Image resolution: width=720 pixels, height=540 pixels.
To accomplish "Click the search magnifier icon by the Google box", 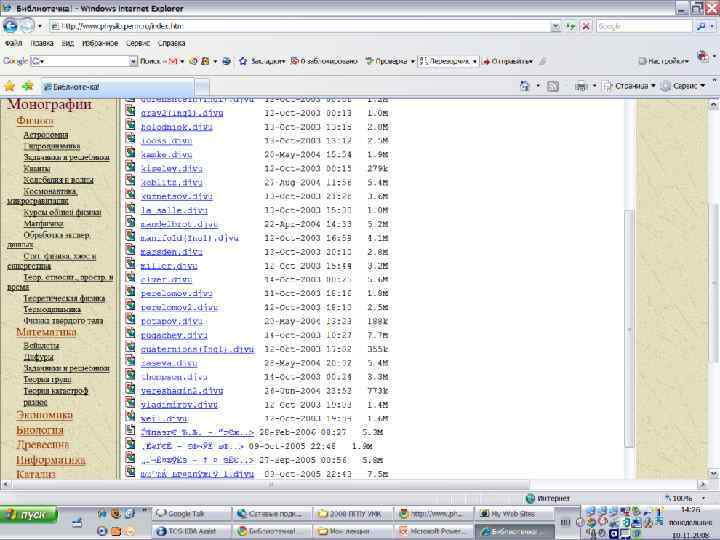I will pyautogui.click(x=701, y=27).
